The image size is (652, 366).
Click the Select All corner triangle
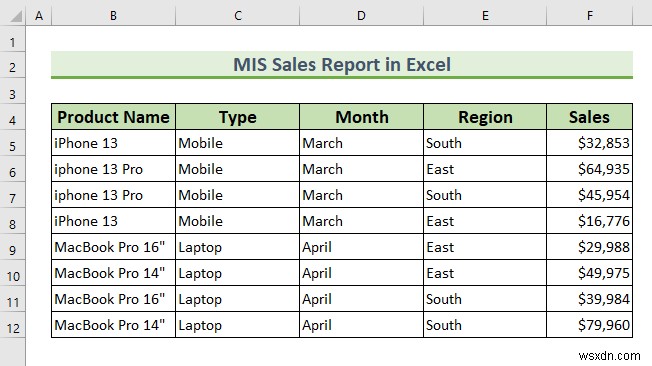pos(16,16)
